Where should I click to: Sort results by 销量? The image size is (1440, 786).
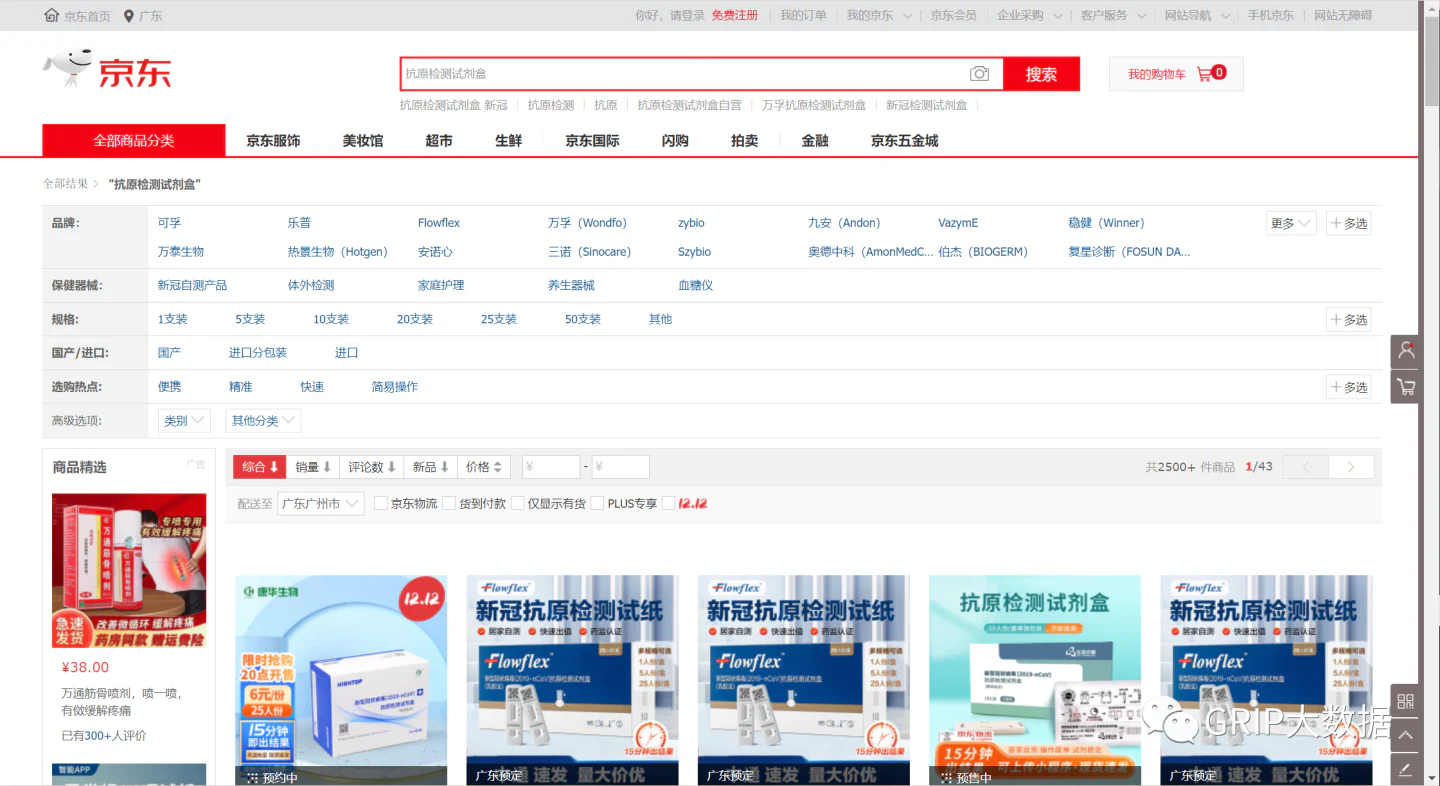[x=313, y=467]
